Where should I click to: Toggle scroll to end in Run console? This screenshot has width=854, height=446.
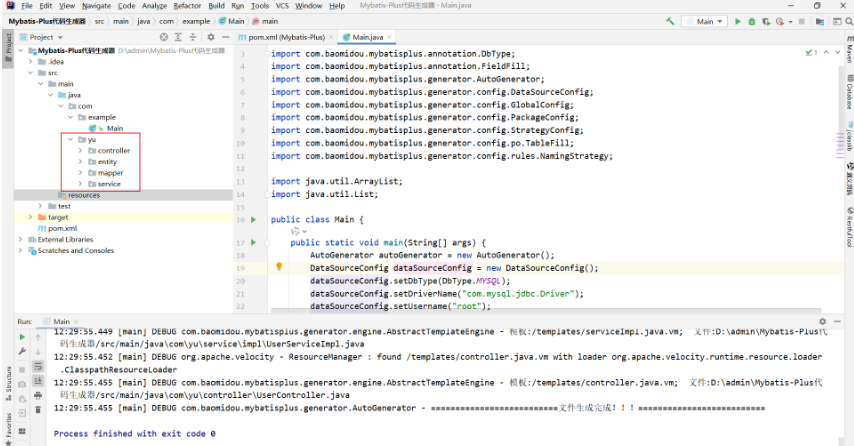coord(38,381)
